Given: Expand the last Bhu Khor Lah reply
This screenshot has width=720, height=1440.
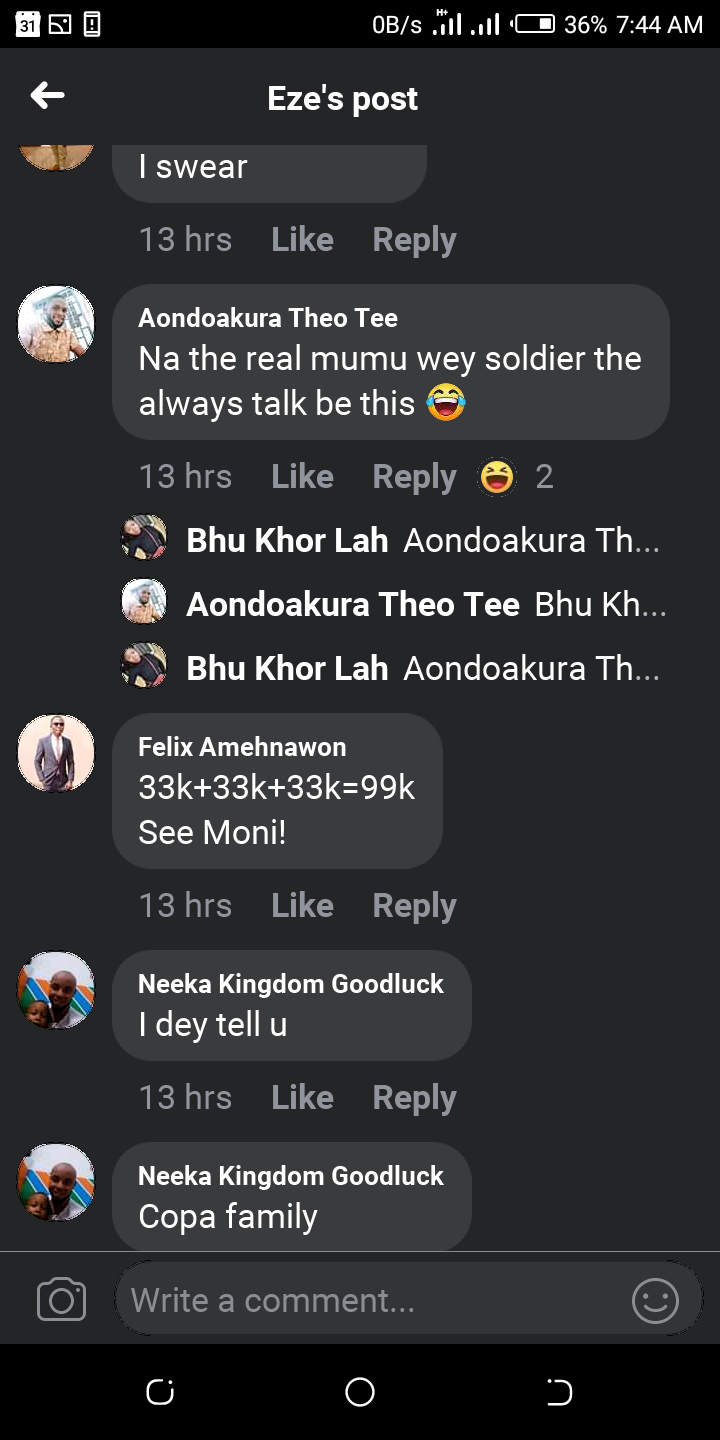Looking at the screenshot, I should pos(423,669).
